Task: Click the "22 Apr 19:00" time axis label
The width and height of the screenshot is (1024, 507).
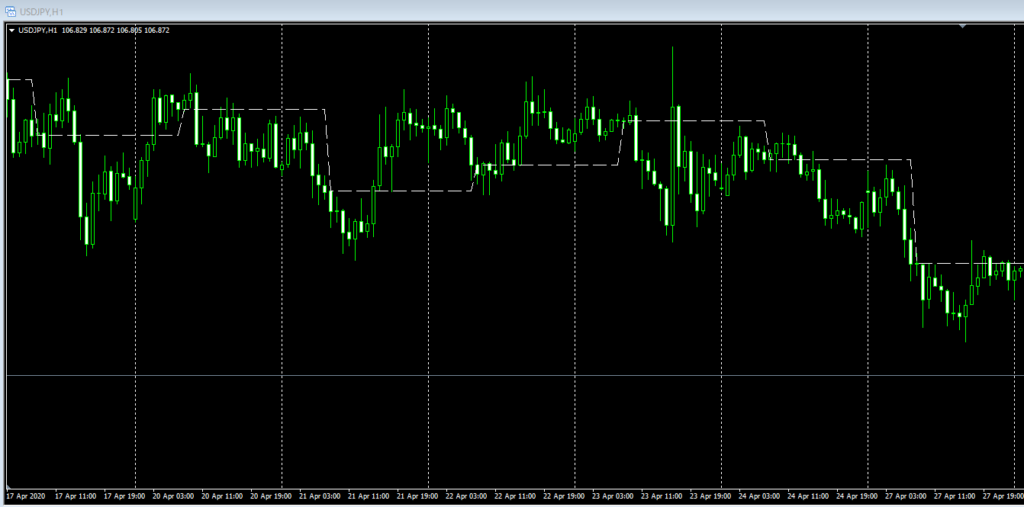Action: [x=564, y=495]
